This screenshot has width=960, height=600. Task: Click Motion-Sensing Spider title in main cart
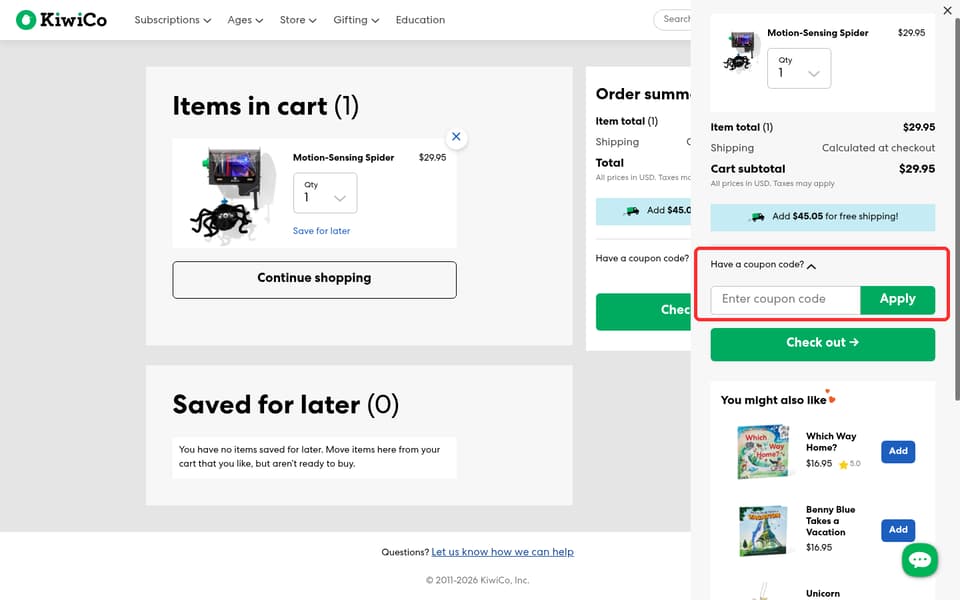pyautogui.click(x=343, y=157)
